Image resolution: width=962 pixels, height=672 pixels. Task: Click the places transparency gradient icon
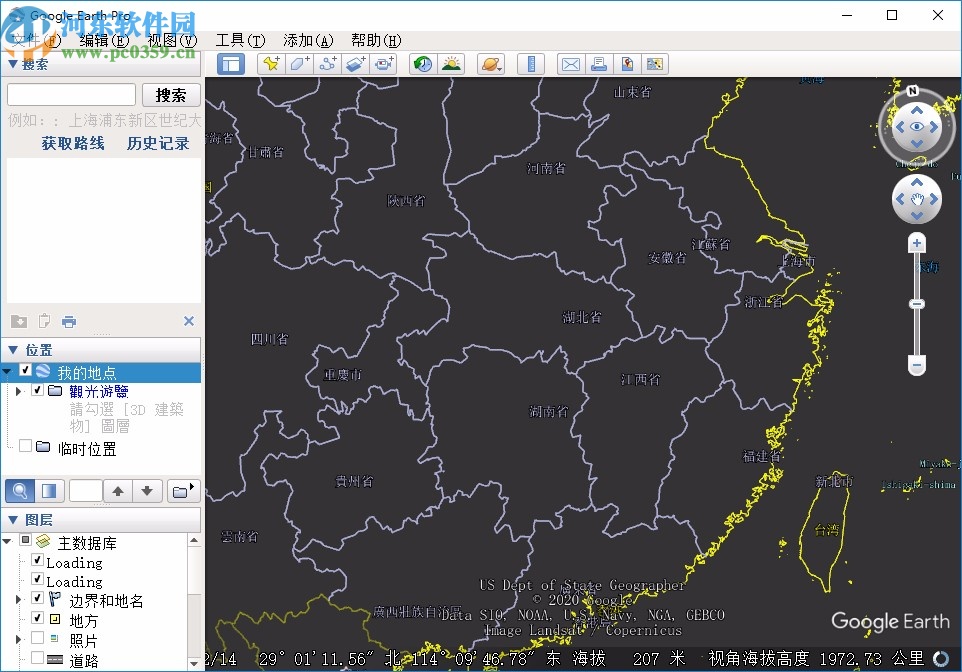click(x=48, y=491)
